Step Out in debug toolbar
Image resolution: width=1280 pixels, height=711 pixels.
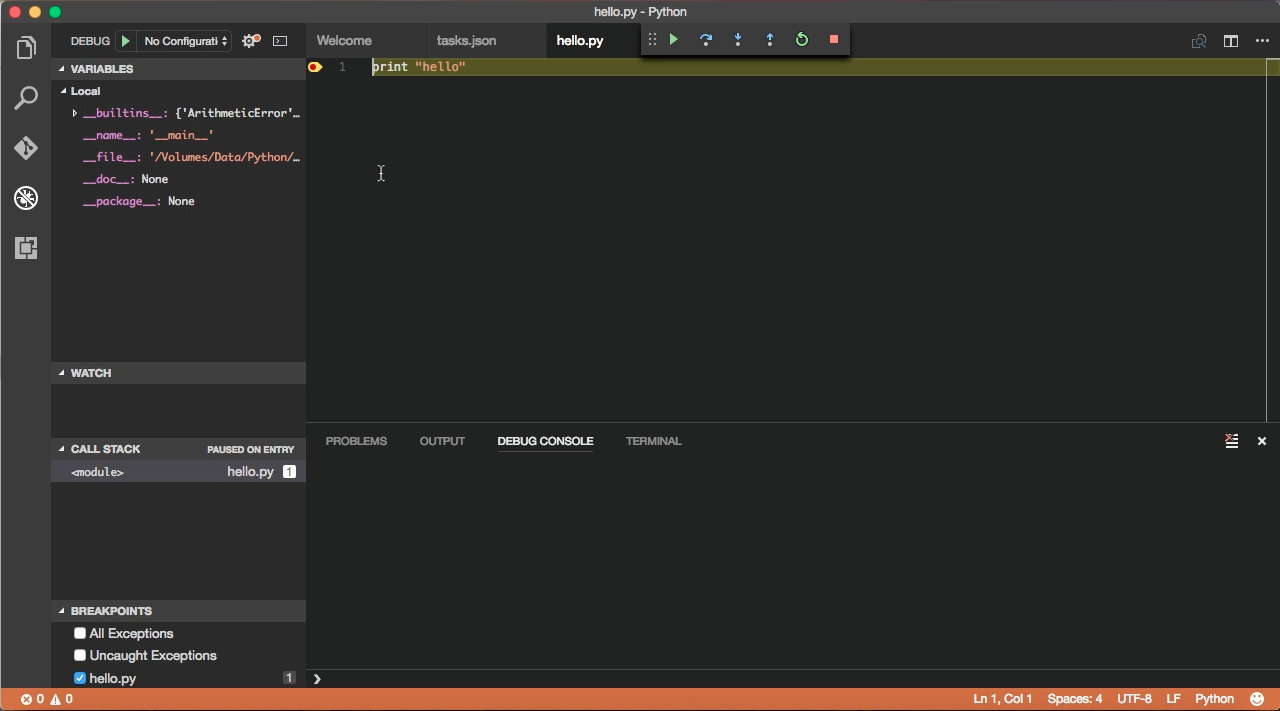point(770,40)
